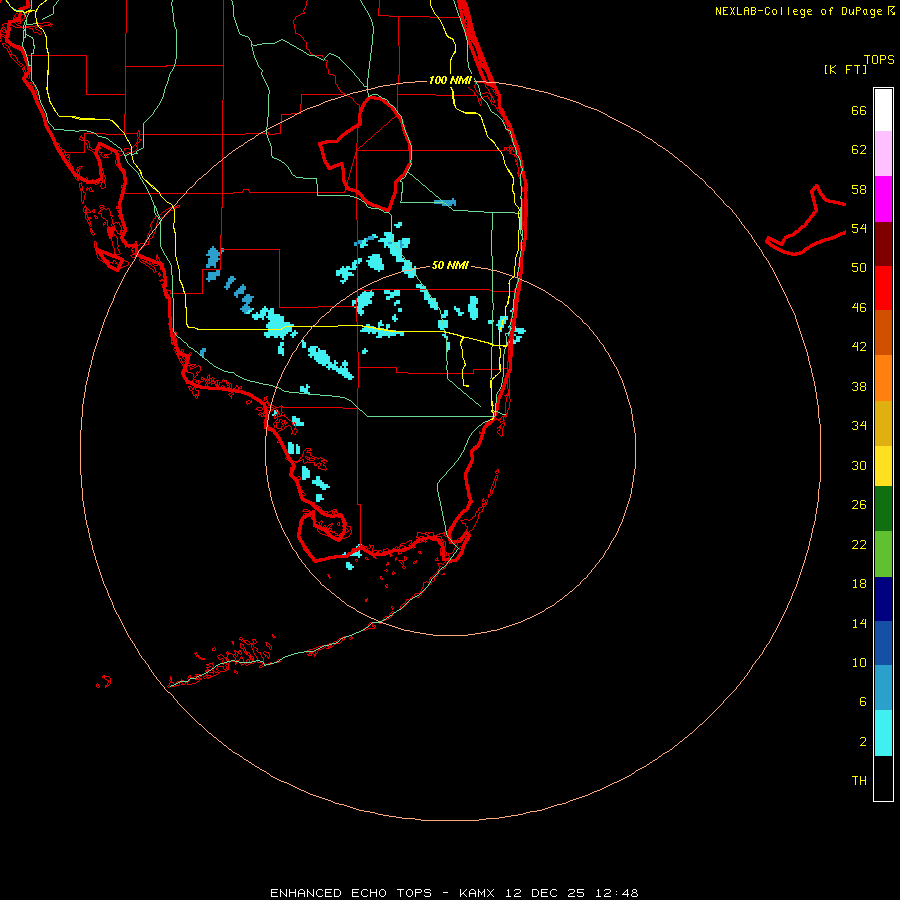Click the legend value 42
Screen dimensions: 900x900
click(859, 347)
